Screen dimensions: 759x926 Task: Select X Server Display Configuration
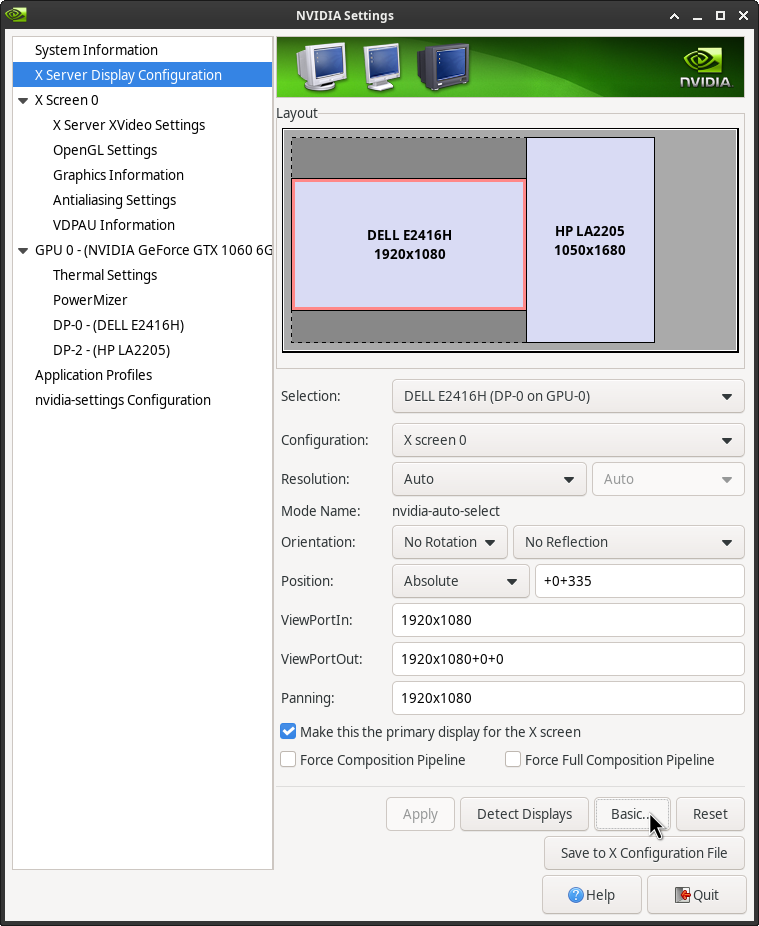click(142, 75)
